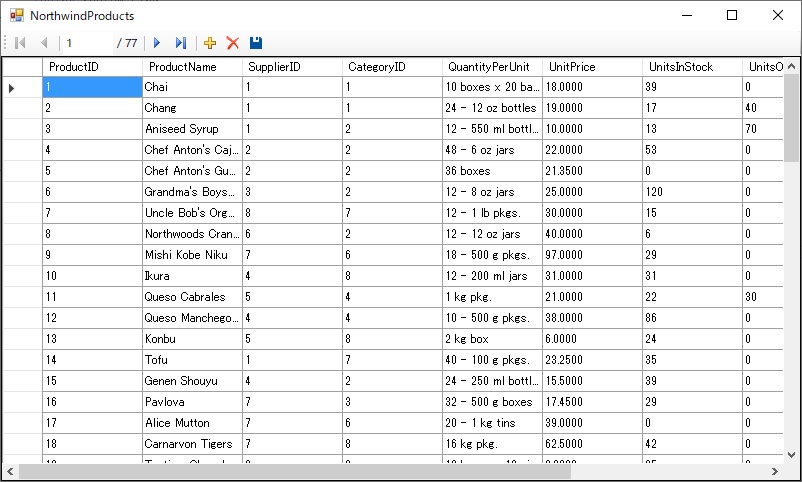Select the row header of the Chai row
Screen dimensions: 802x482
[23, 87]
